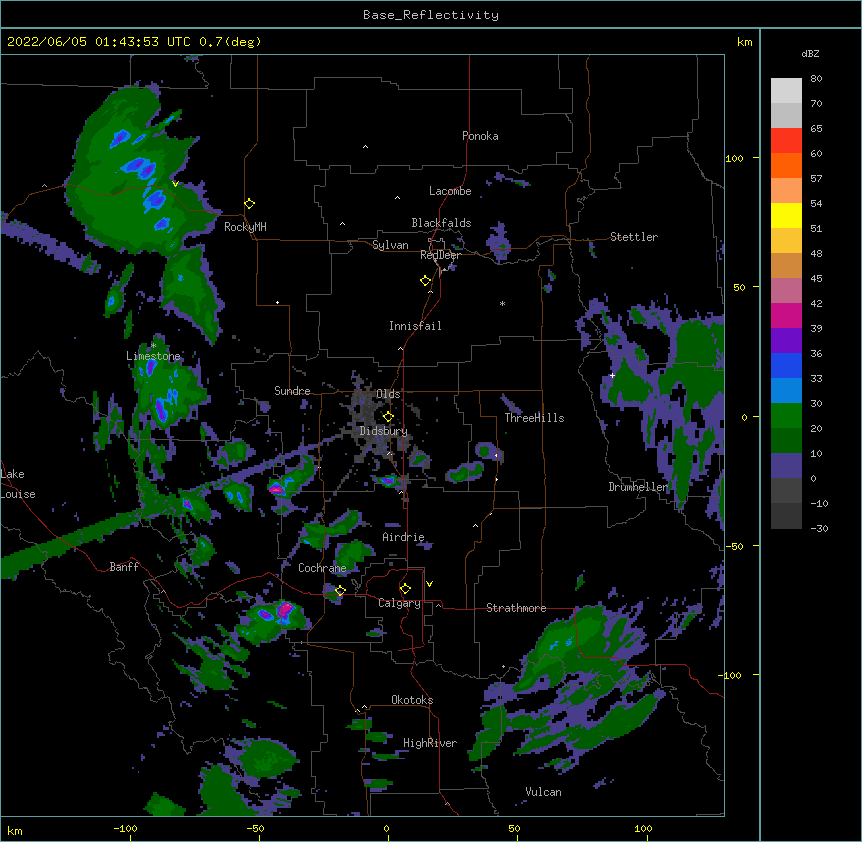This screenshot has width=862, height=842.
Task: Click the Olds label
Action: pyautogui.click(x=388, y=394)
